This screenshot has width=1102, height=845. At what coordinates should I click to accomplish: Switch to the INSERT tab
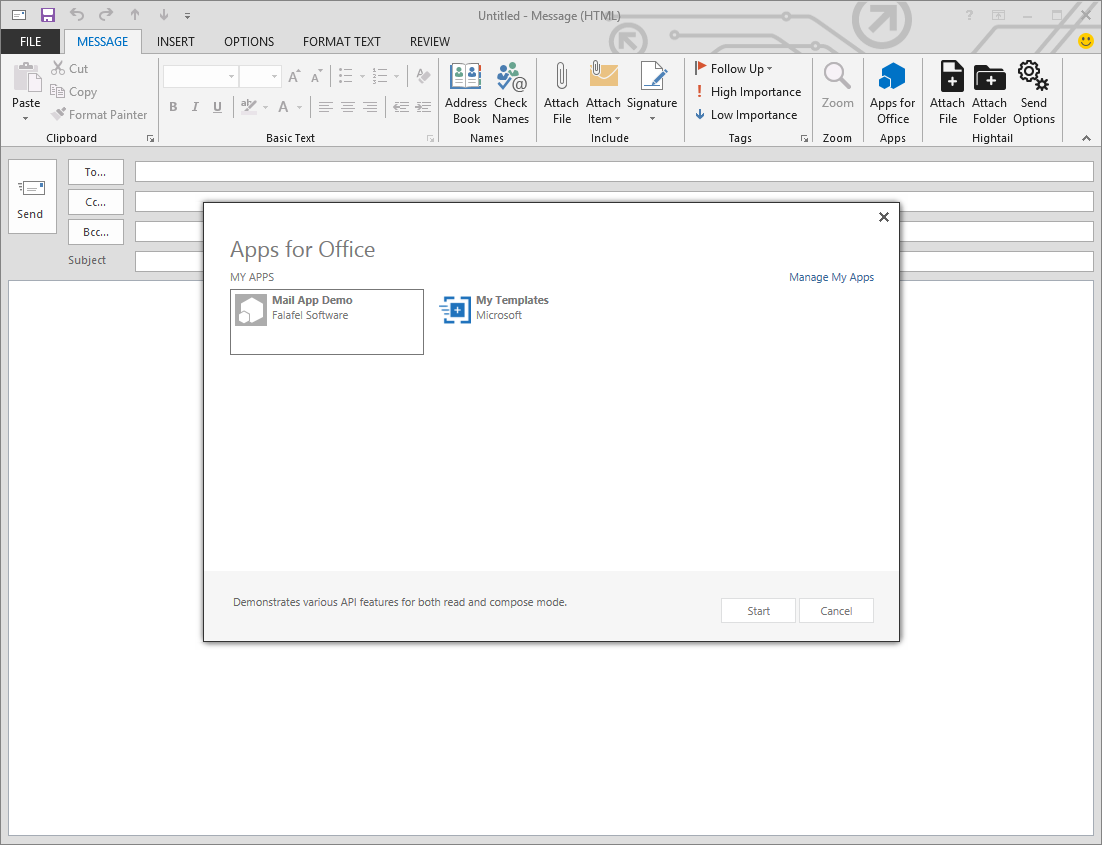176,41
